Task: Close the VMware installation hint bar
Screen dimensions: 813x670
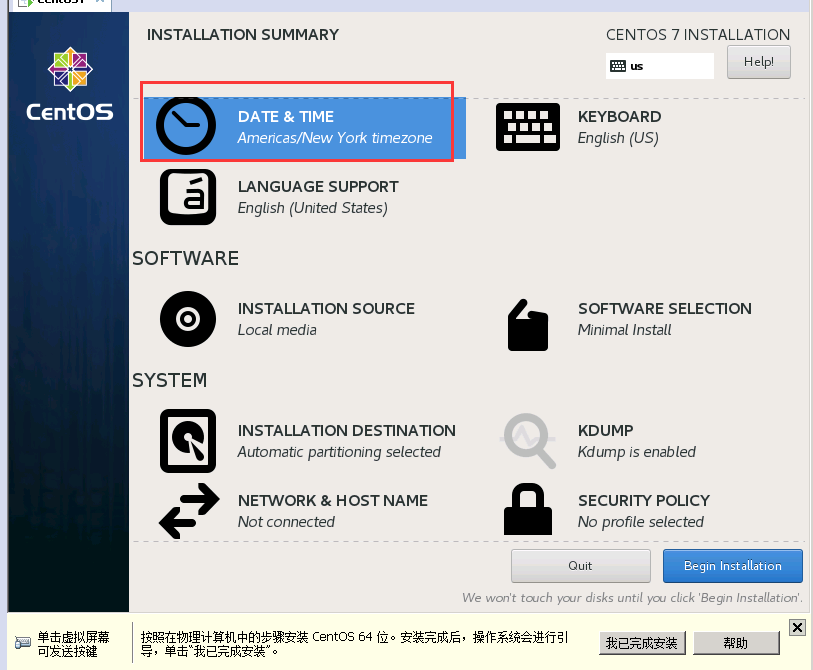Action: (797, 627)
